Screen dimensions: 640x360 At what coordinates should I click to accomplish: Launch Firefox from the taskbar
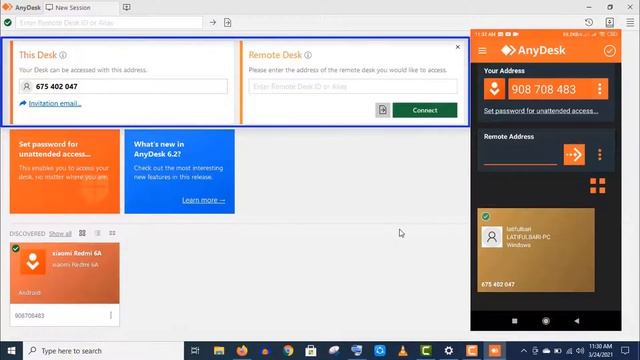pyautogui.click(x=242, y=351)
